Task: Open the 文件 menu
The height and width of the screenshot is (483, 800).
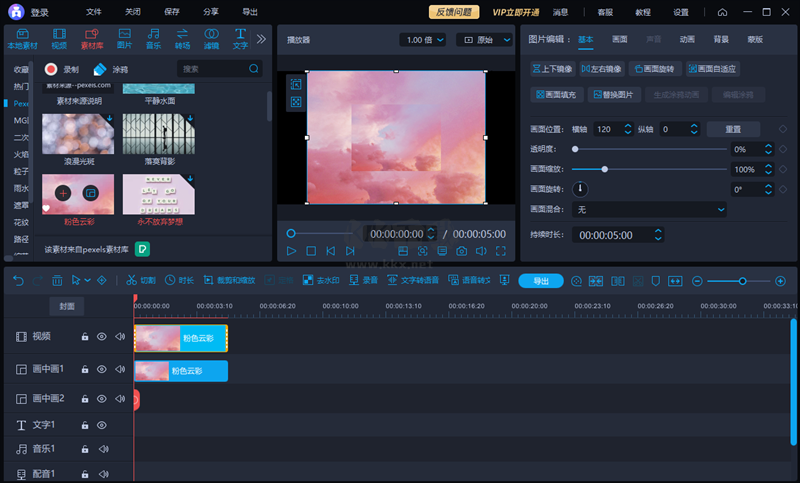Action: pos(93,12)
